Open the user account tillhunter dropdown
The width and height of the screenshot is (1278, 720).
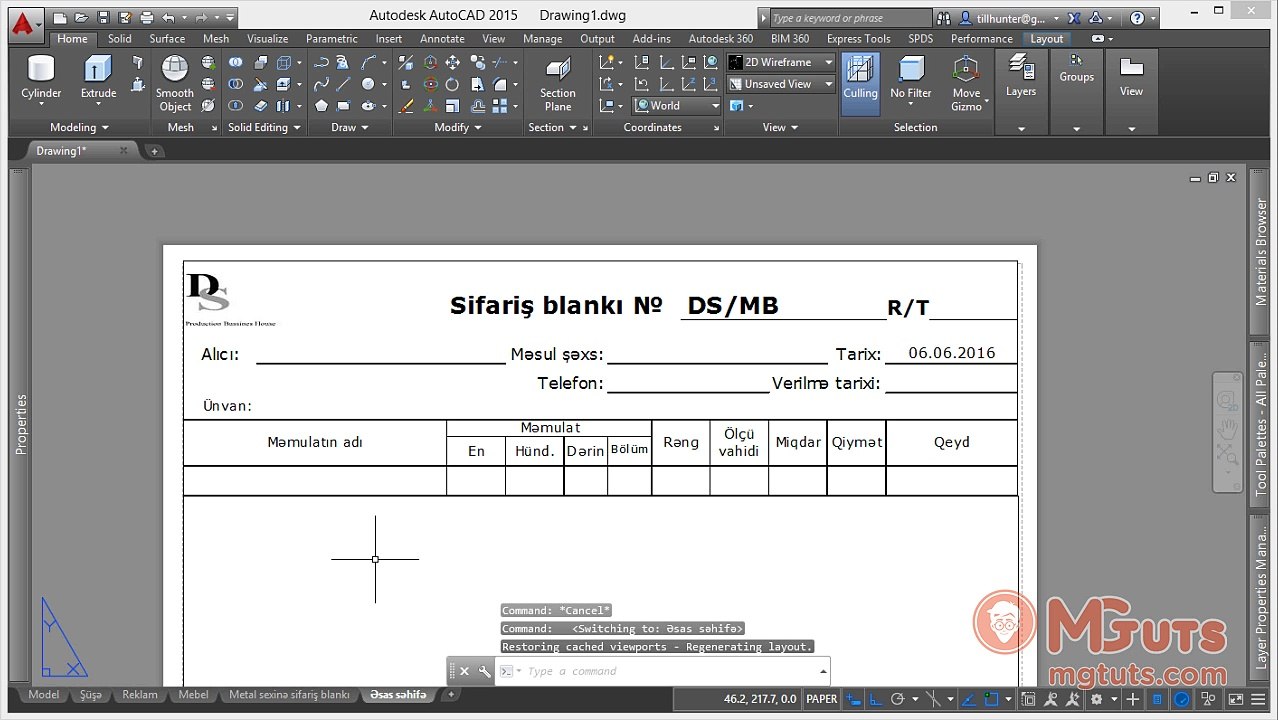(1008, 18)
